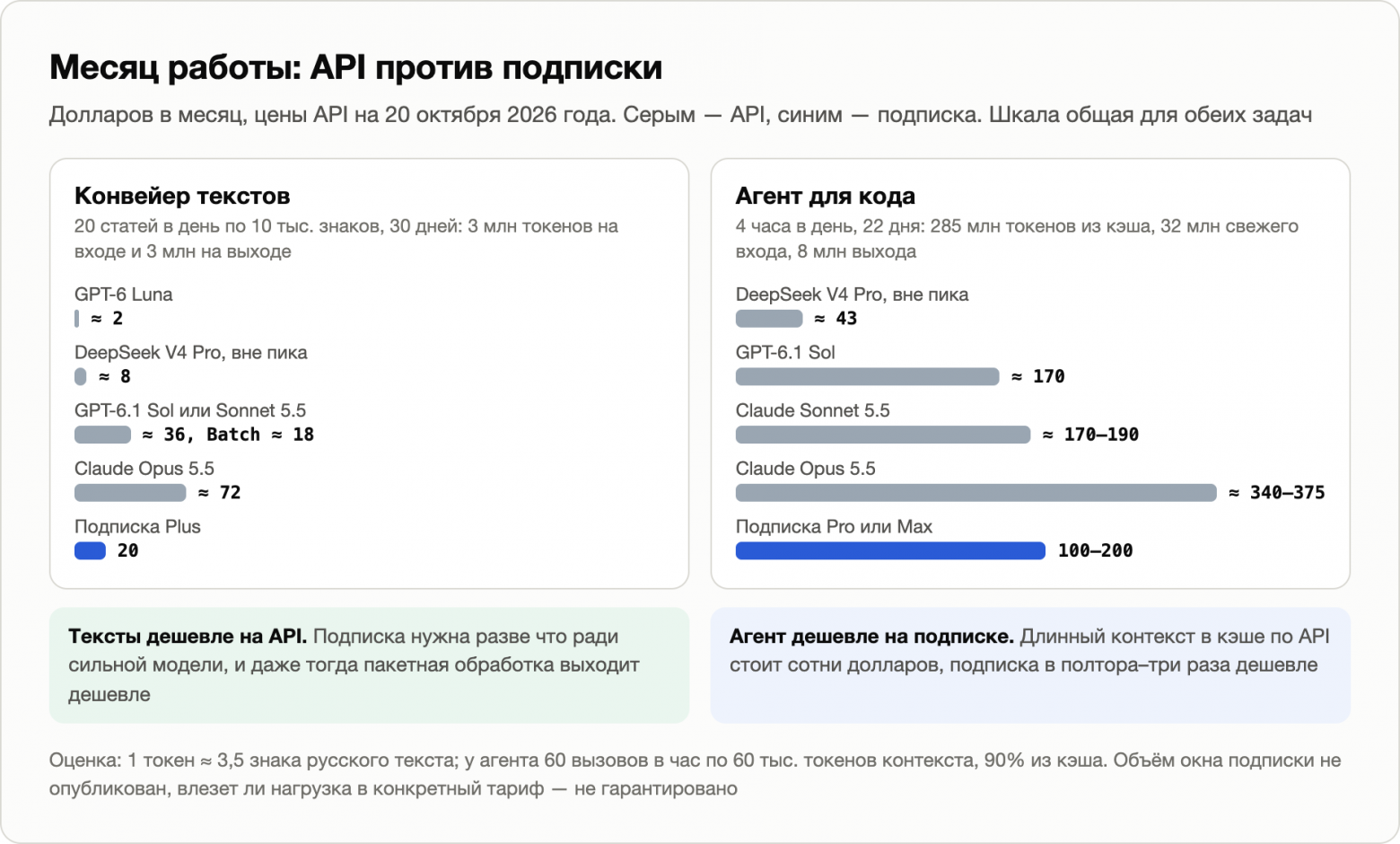Click the 'DeepSeek V4 Pro, вне пика' label in Конвейер текстов
1400x844 pixels.
191,353
